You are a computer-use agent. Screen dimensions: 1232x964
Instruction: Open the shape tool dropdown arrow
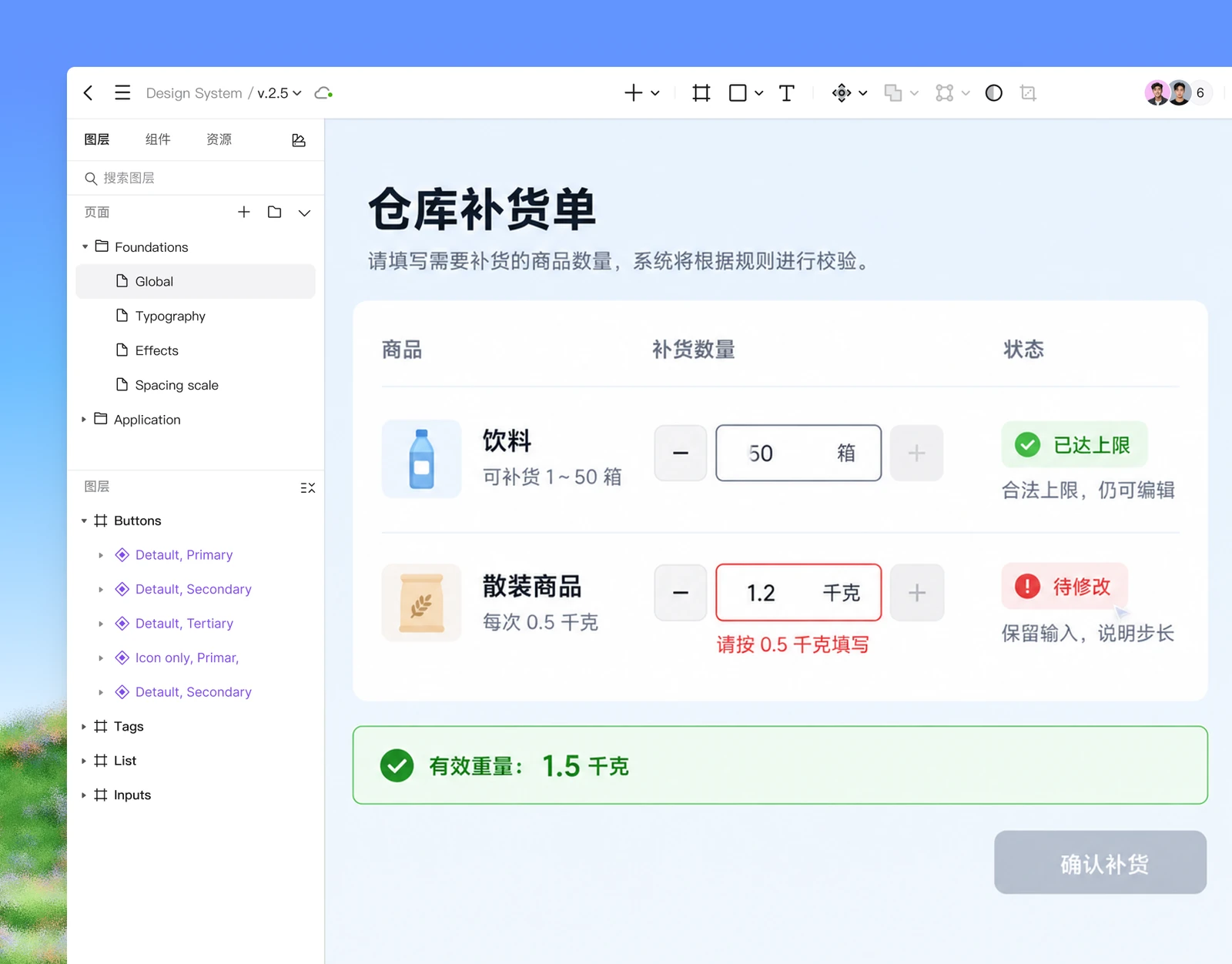(759, 93)
